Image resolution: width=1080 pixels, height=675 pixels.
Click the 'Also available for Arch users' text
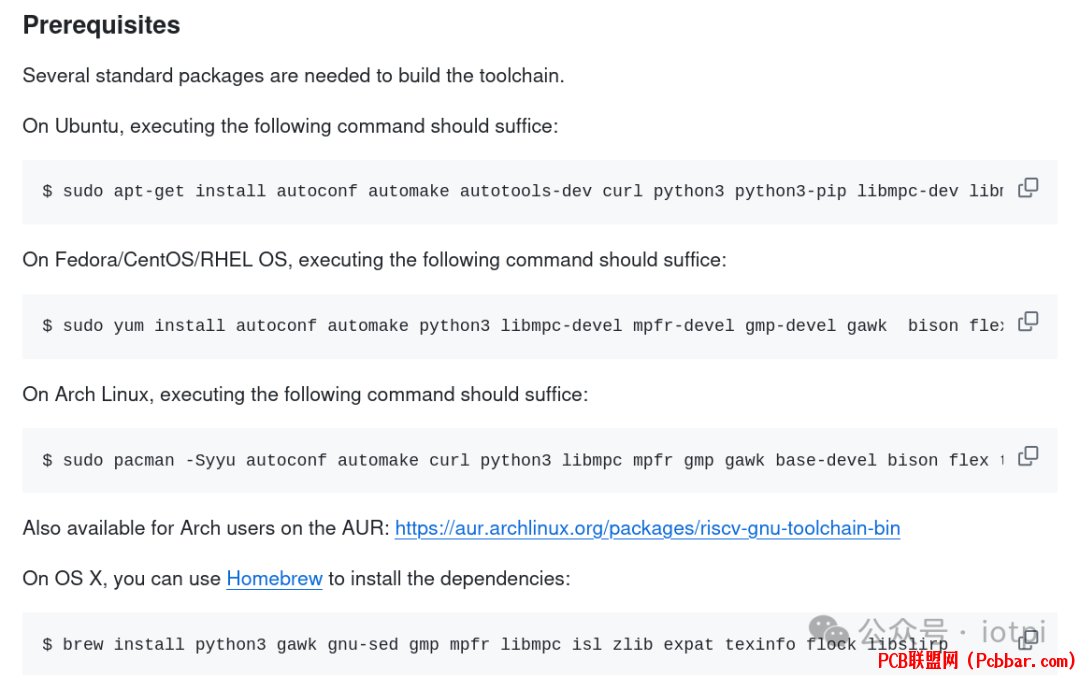(207, 528)
